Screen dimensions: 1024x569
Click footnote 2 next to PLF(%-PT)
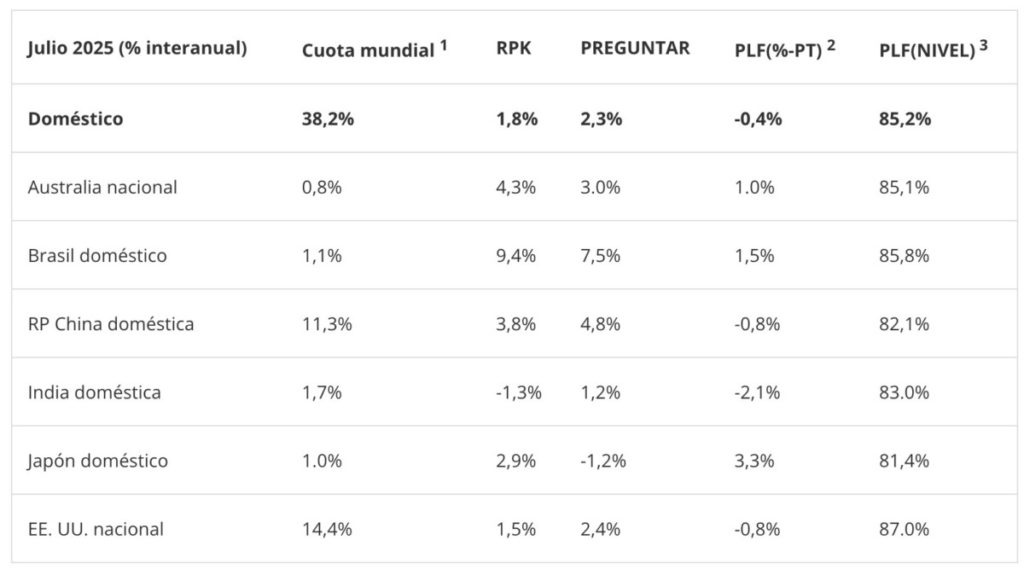(831, 44)
